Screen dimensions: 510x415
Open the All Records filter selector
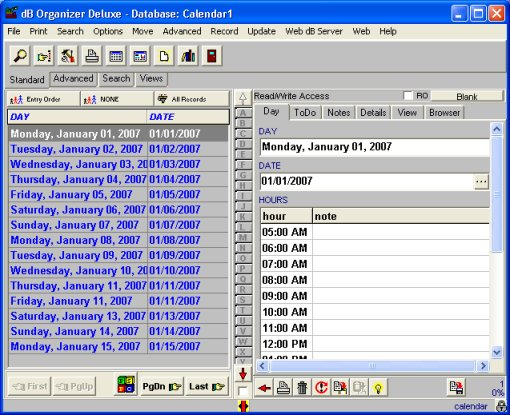click(192, 99)
